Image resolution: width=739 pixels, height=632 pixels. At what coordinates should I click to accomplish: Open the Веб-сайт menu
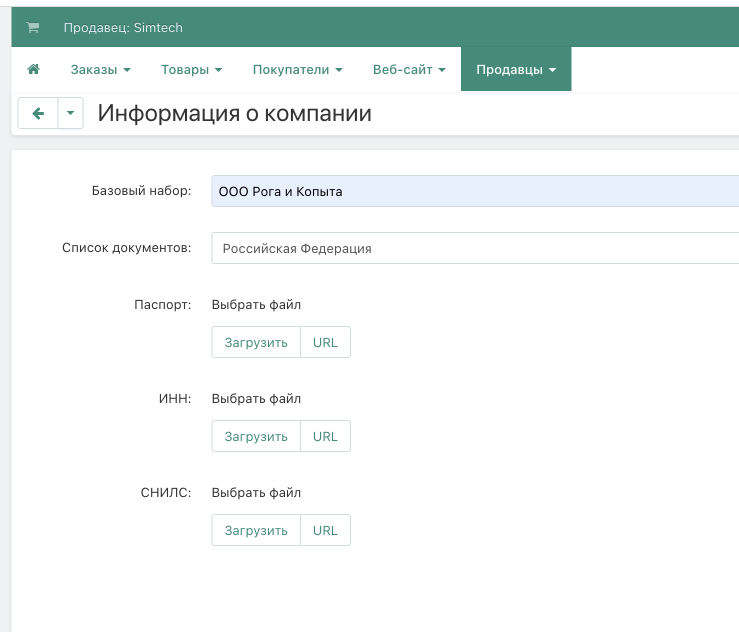click(x=408, y=70)
